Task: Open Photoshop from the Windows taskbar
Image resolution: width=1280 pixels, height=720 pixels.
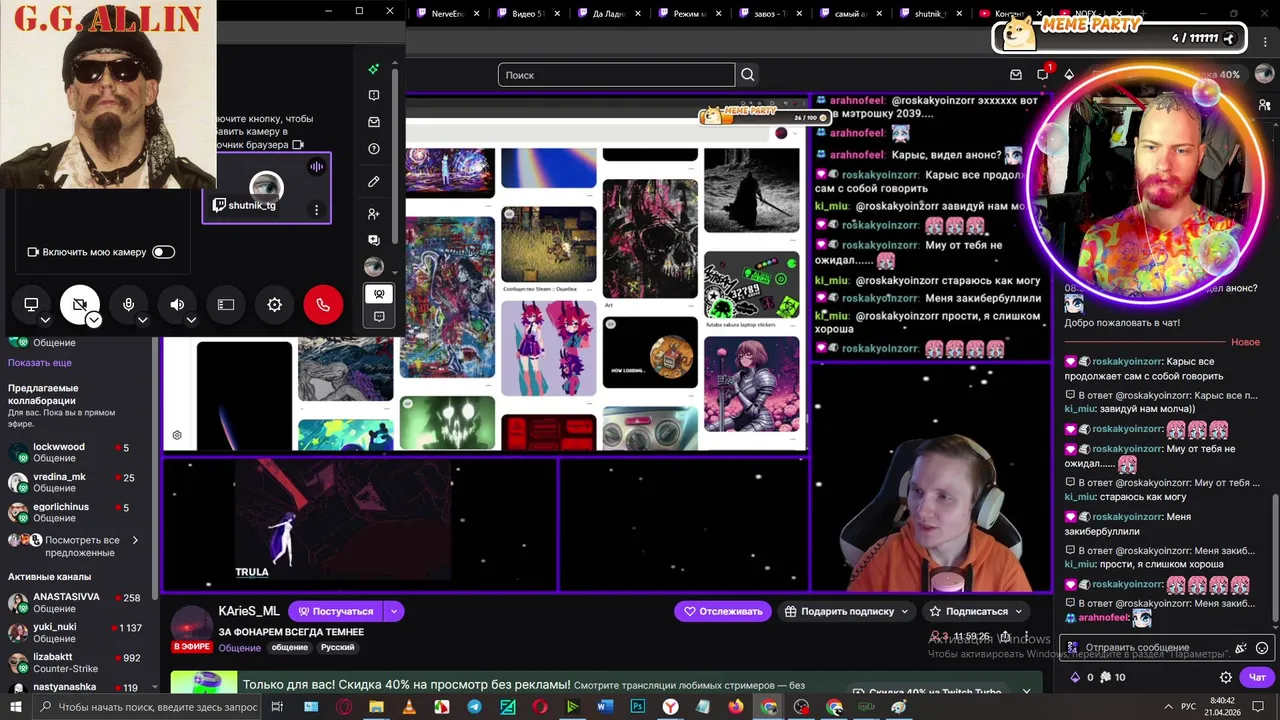Action: tap(637, 707)
